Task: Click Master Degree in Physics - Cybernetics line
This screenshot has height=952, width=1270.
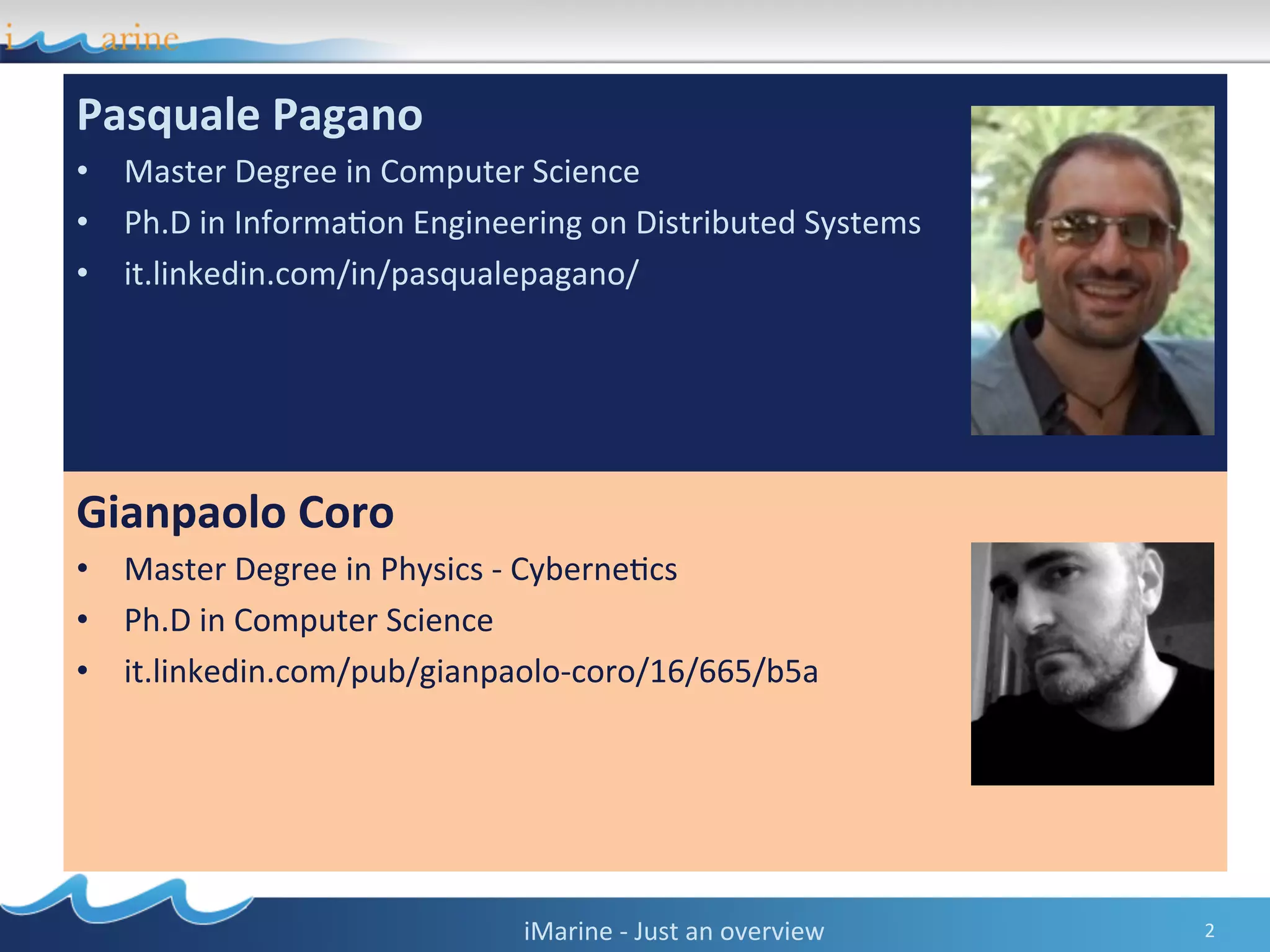Action: click(x=401, y=570)
